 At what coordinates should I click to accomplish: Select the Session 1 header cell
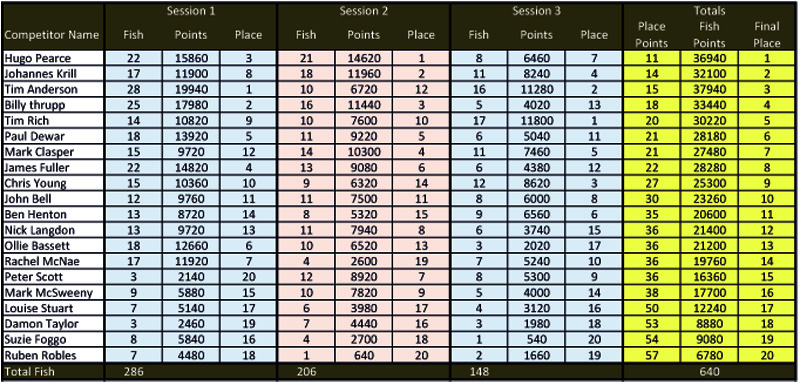tap(191, 11)
